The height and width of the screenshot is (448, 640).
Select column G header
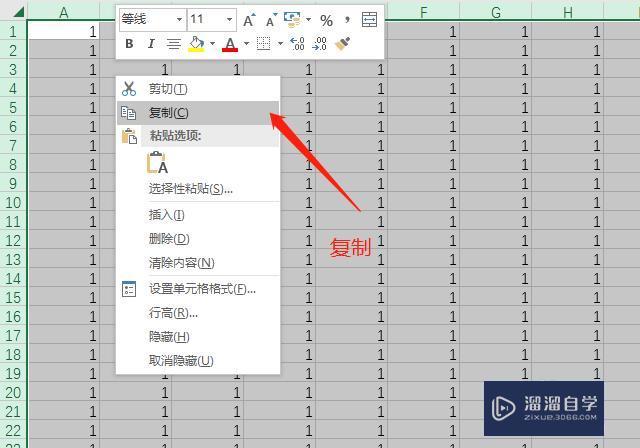click(496, 13)
